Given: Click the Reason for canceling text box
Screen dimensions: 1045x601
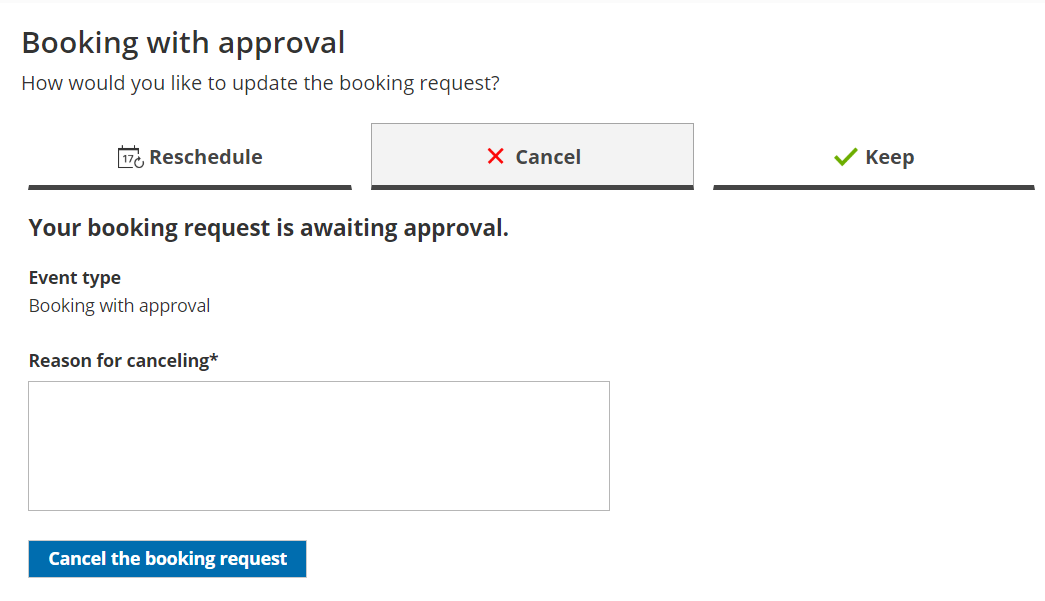Looking at the screenshot, I should point(319,446).
